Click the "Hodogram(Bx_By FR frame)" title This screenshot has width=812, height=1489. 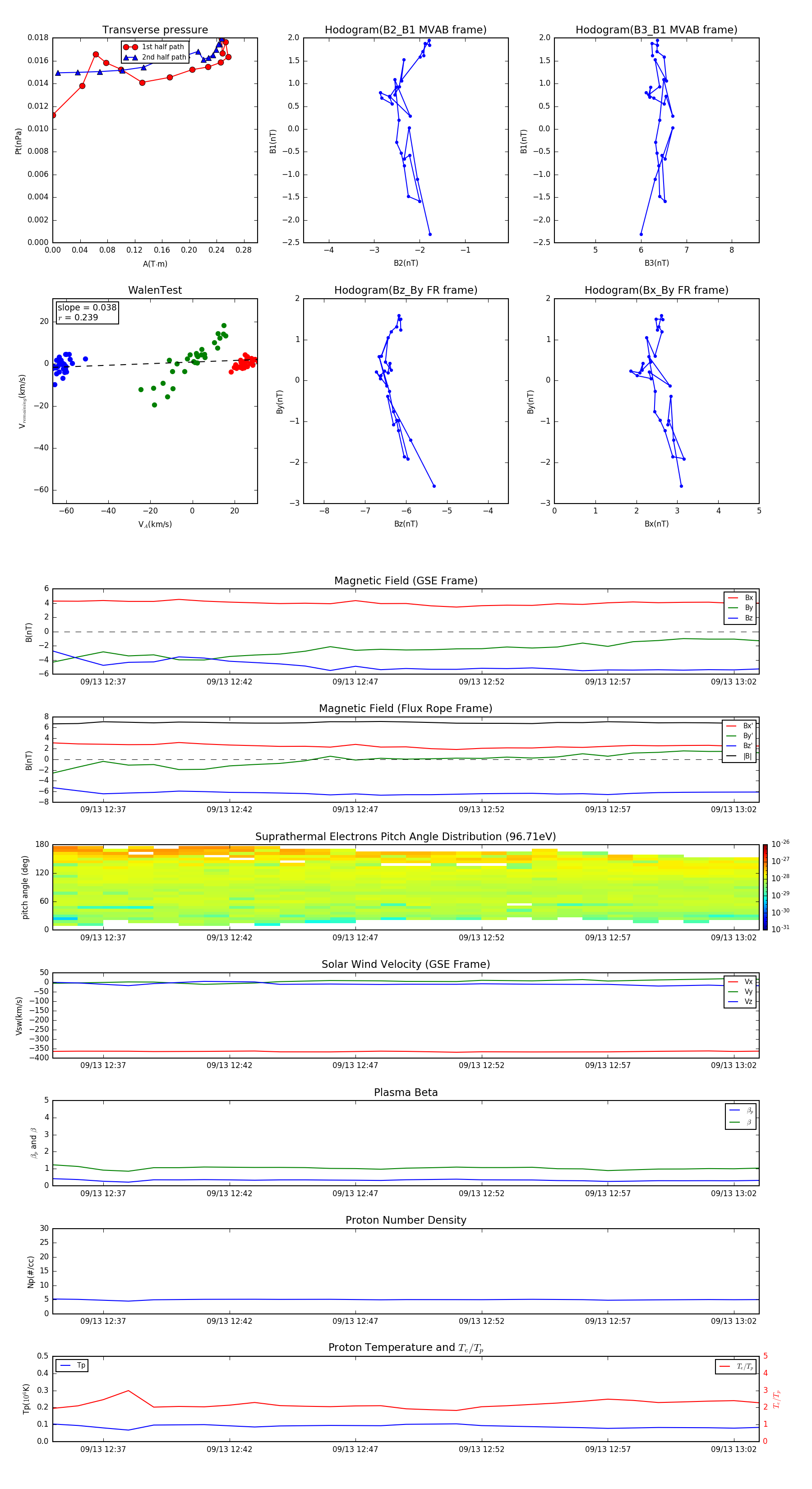(656, 290)
